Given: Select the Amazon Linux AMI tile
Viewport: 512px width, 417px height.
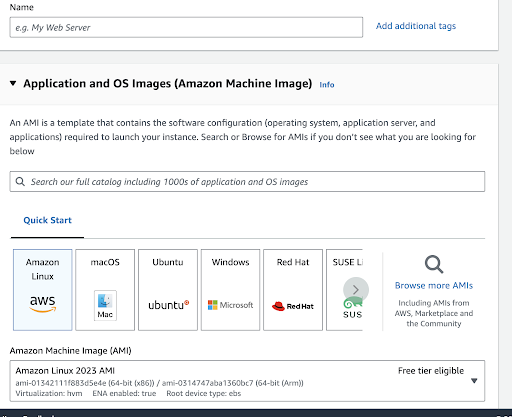Looking at the screenshot, I should (x=43, y=290).
